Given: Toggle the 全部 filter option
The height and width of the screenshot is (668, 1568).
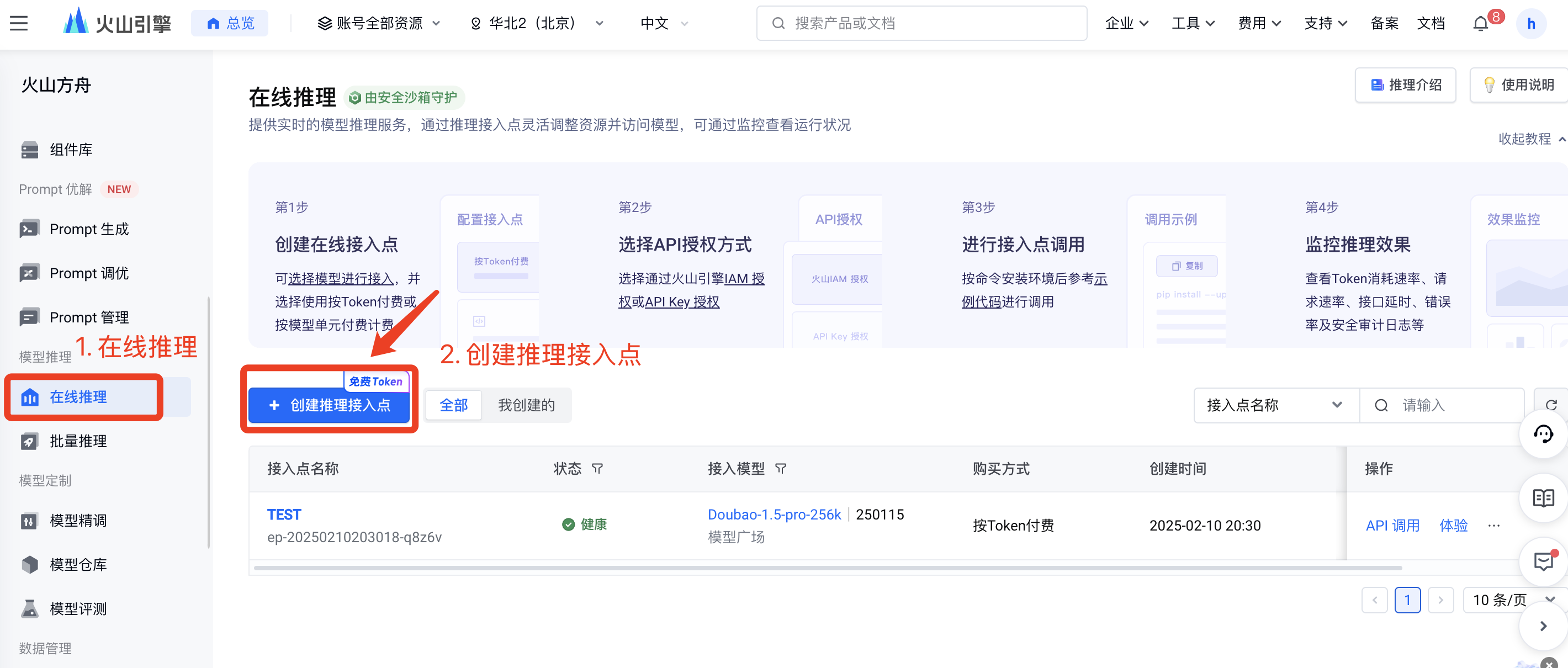Looking at the screenshot, I should pos(453,405).
